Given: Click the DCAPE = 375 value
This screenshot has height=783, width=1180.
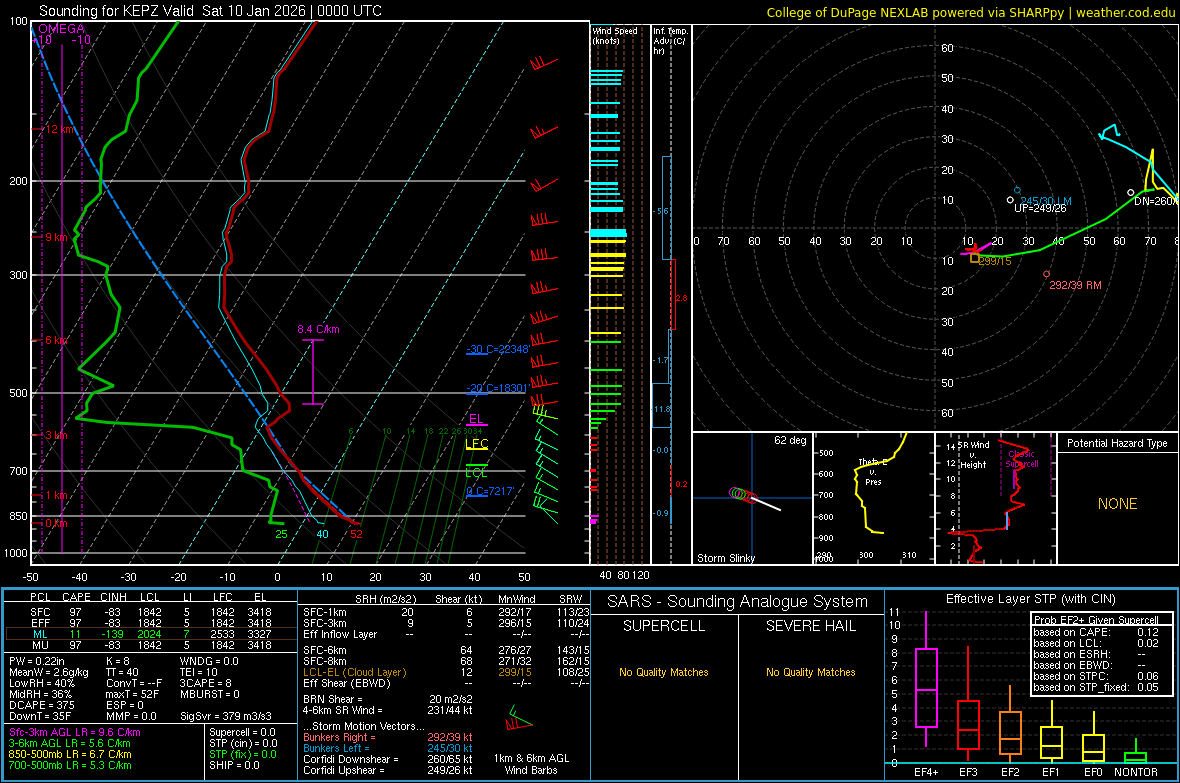Looking at the screenshot, I should [x=41, y=705].
